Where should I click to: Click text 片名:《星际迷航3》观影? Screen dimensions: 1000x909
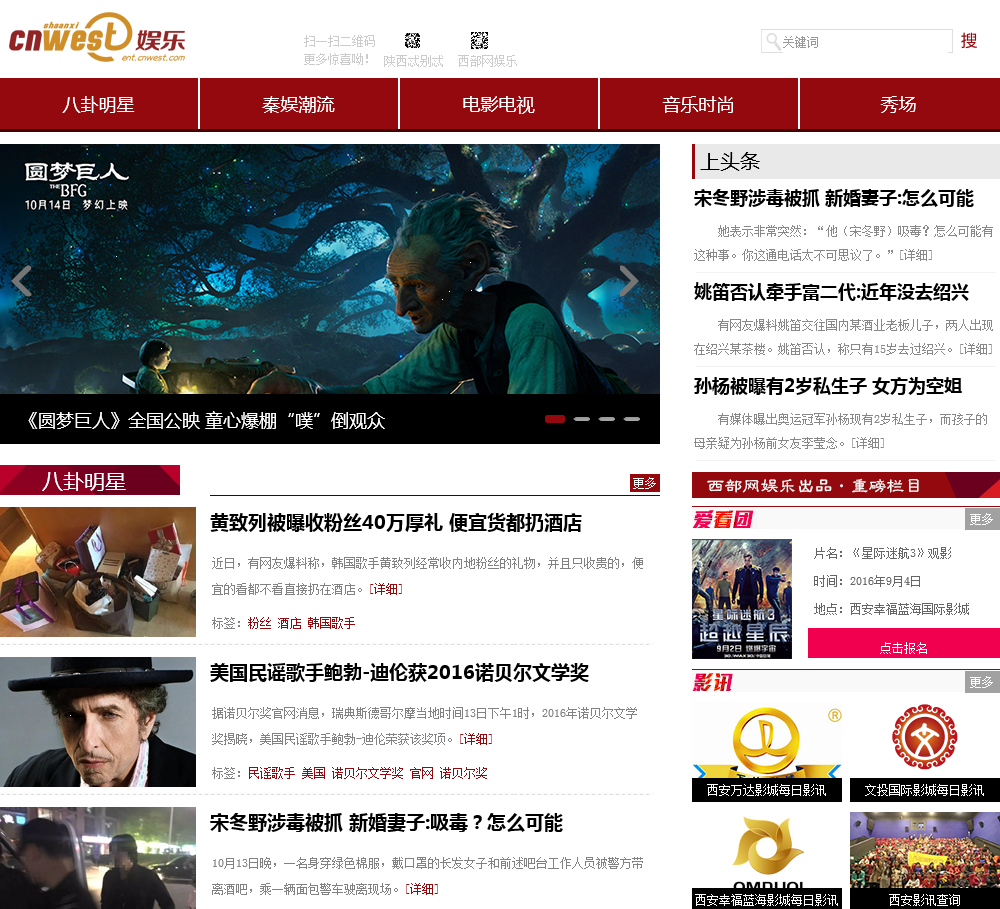pyautogui.click(x=883, y=553)
